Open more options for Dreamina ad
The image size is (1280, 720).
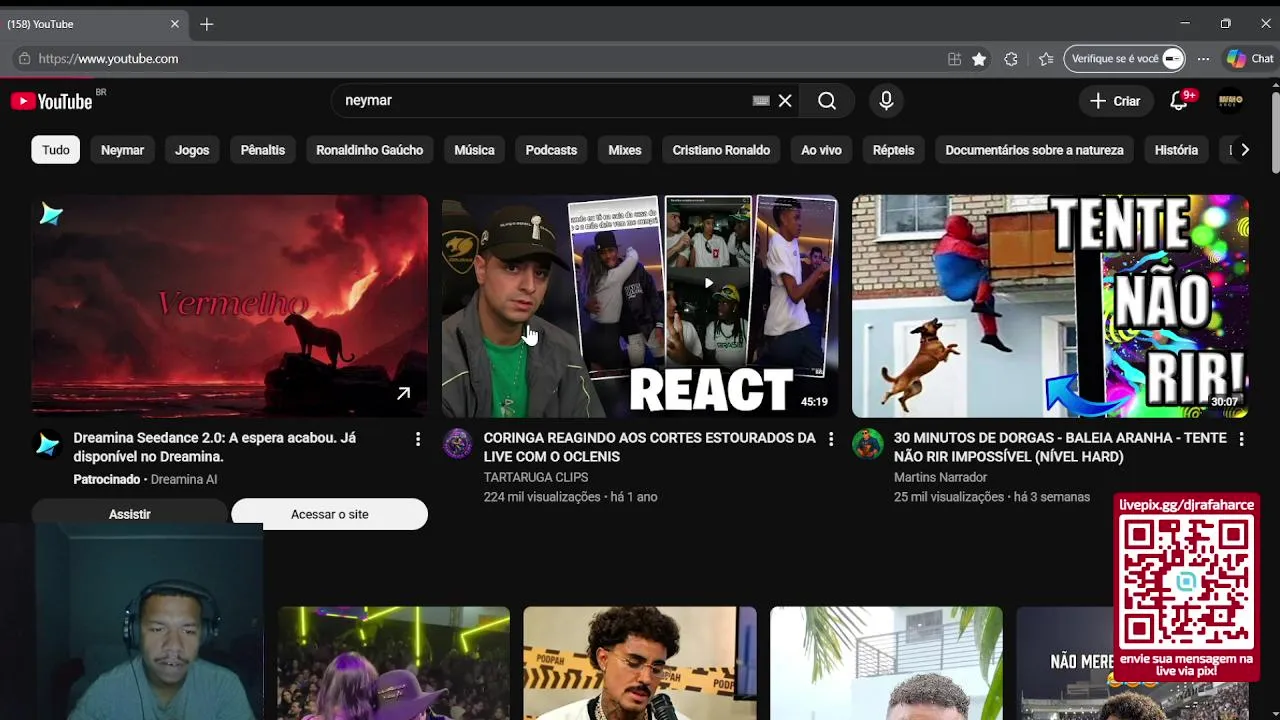pyautogui.click(x=418, y=439)
